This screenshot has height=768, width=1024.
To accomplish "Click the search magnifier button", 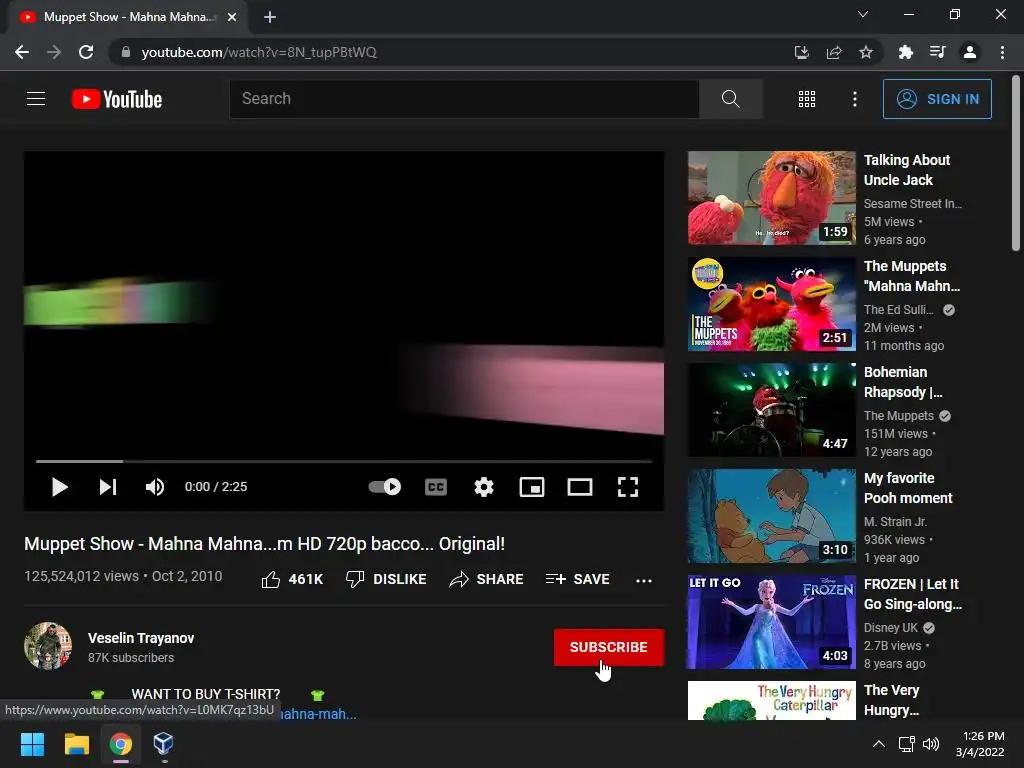I will (730, 99).
